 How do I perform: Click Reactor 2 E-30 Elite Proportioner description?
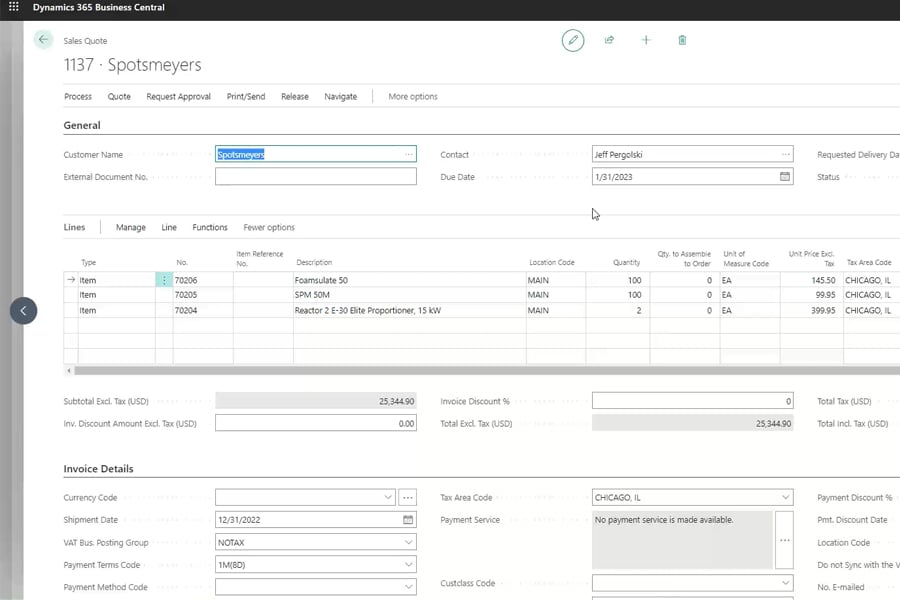(409, 310)
